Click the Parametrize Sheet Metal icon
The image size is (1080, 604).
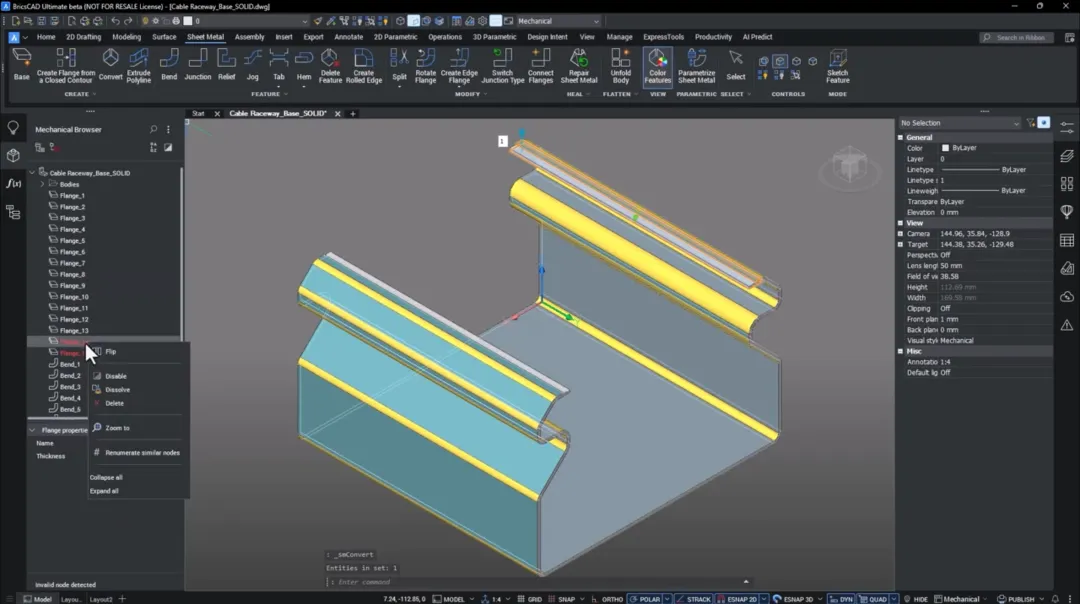tap(696, 66)
